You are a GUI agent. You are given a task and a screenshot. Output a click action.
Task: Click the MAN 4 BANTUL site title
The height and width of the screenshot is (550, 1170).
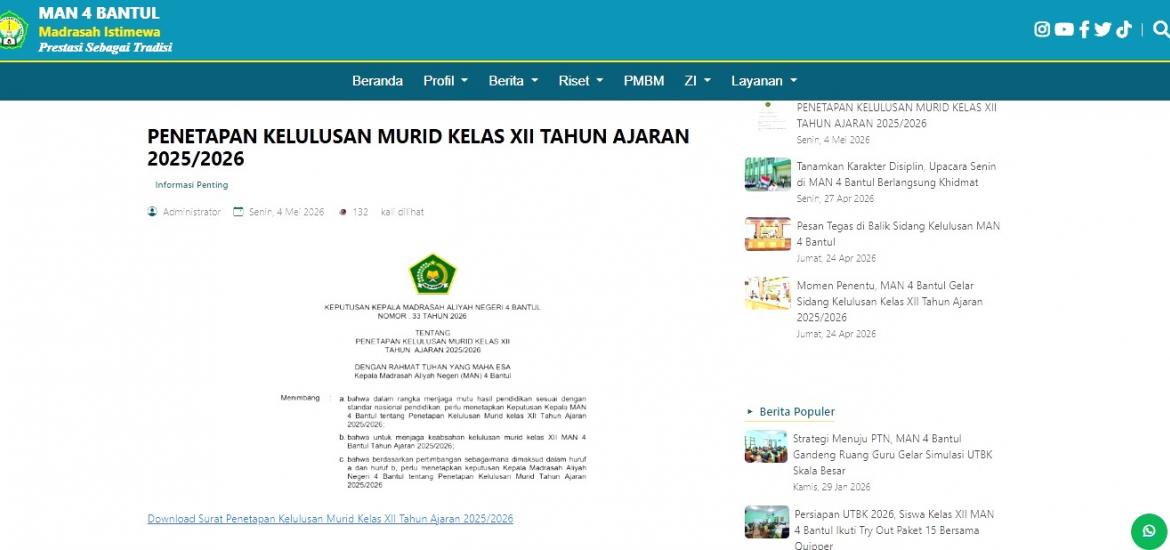tap(99, 13)
